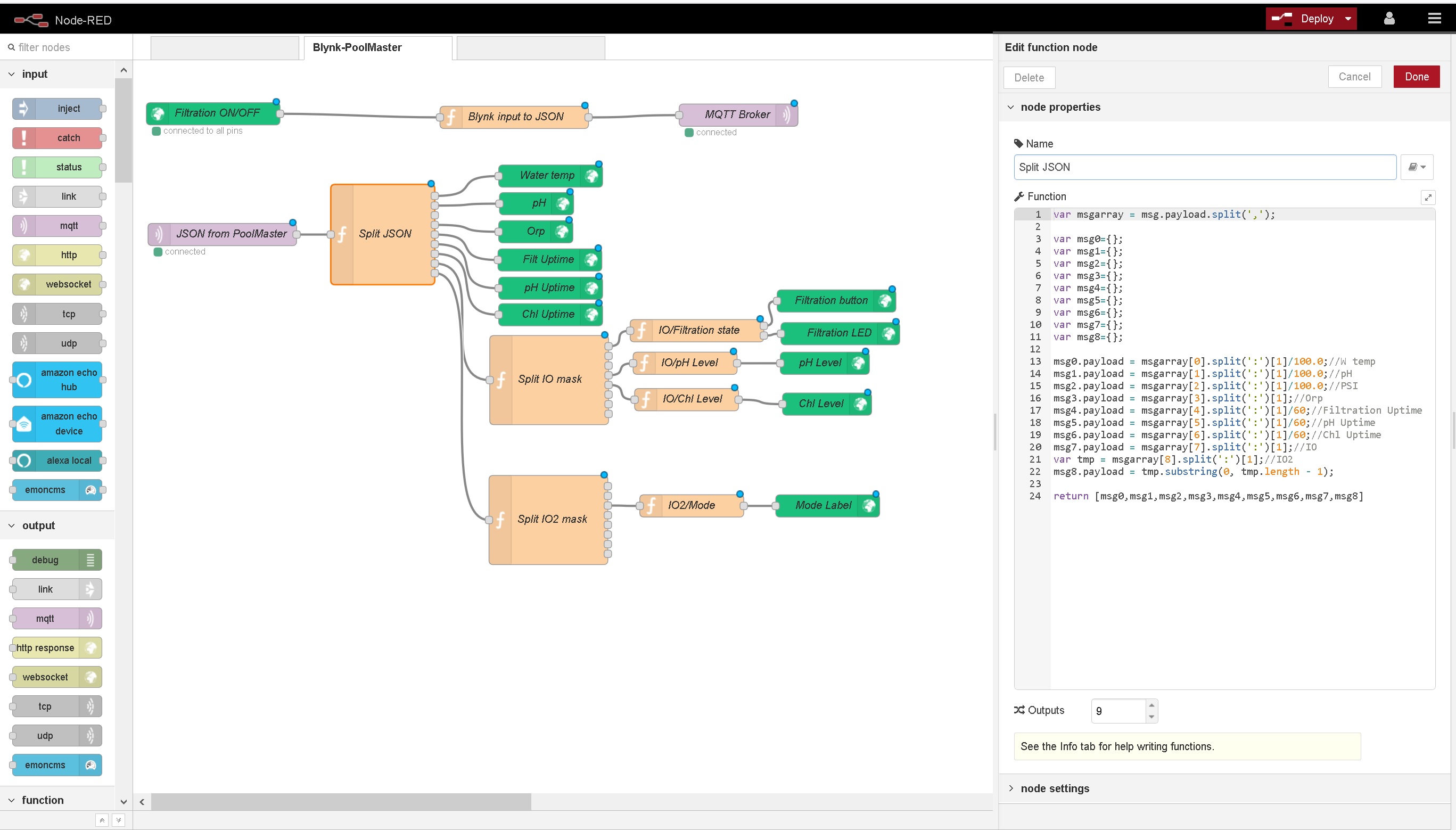This screenshot has height=830, width=1456.
Task: Expand all palette categories arrow
Action: coord(119,820)
